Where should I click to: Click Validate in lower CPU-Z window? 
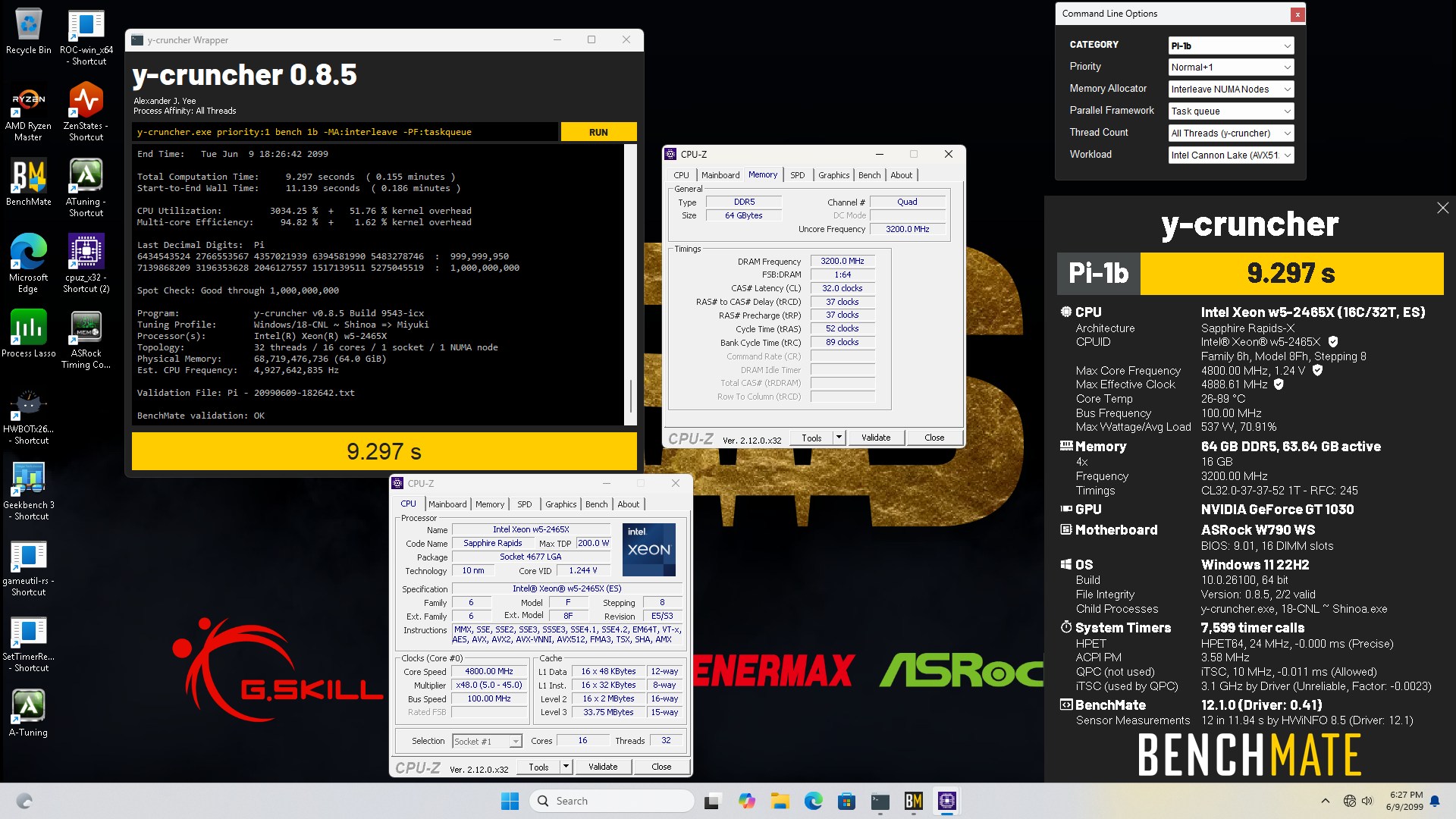coord(603,767)
